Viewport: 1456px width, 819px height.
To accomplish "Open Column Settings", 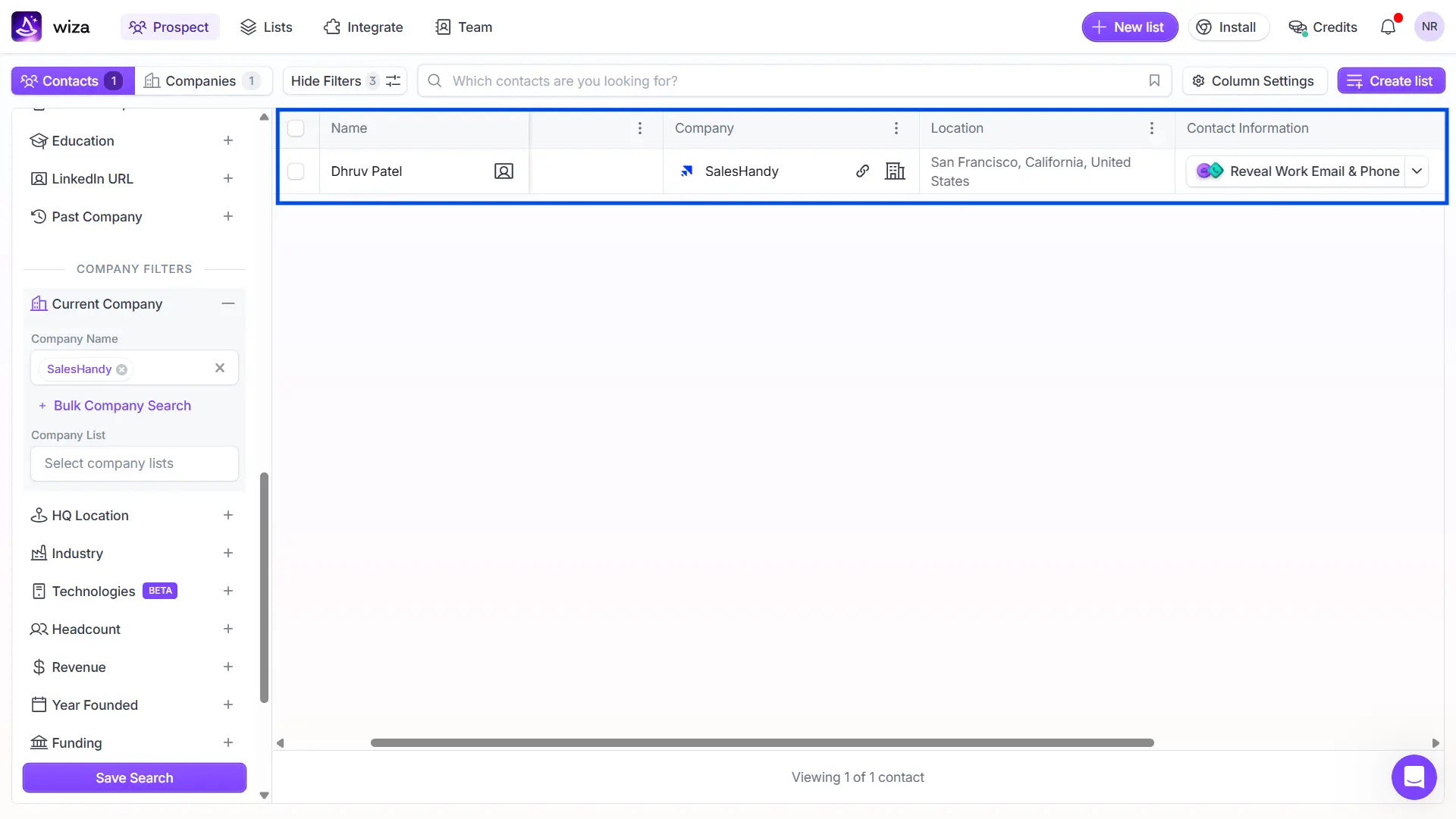I will point(1254,80).
